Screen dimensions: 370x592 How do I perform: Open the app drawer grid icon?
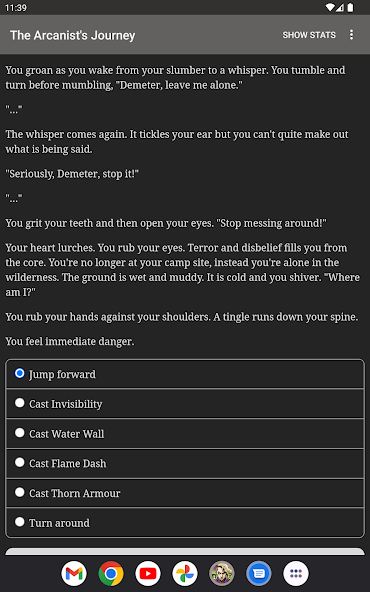click(x=296, y=574)
